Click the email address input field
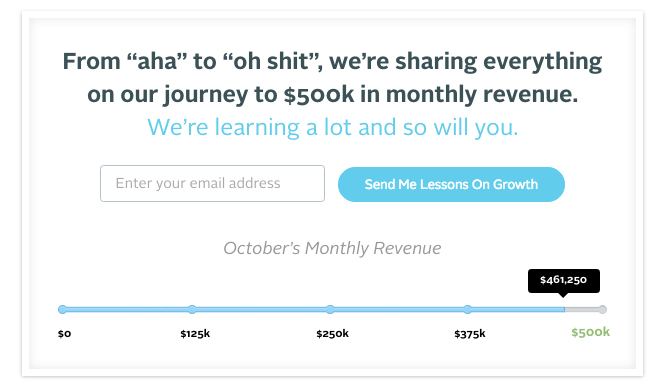The image size is (662, 391). (212, 183)
